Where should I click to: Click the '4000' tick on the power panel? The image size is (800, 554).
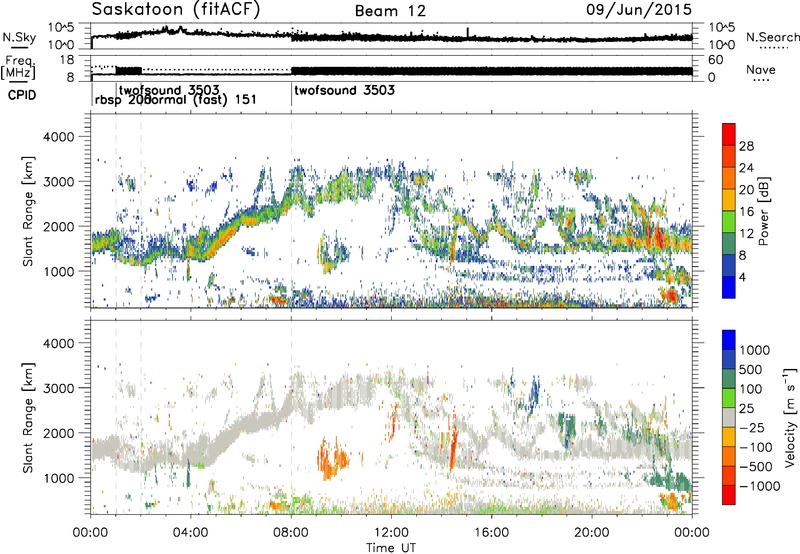point(58,137)
